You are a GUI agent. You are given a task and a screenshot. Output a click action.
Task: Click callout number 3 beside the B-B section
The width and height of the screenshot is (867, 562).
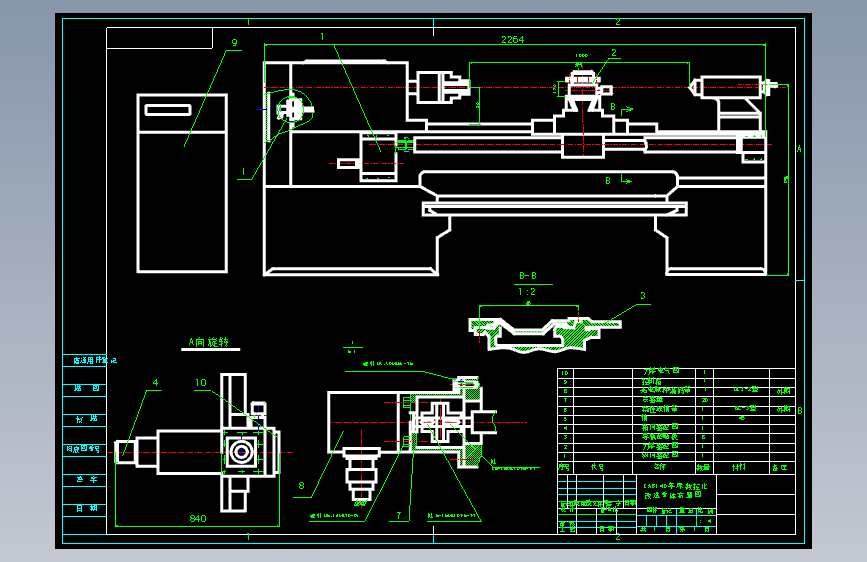643,296
